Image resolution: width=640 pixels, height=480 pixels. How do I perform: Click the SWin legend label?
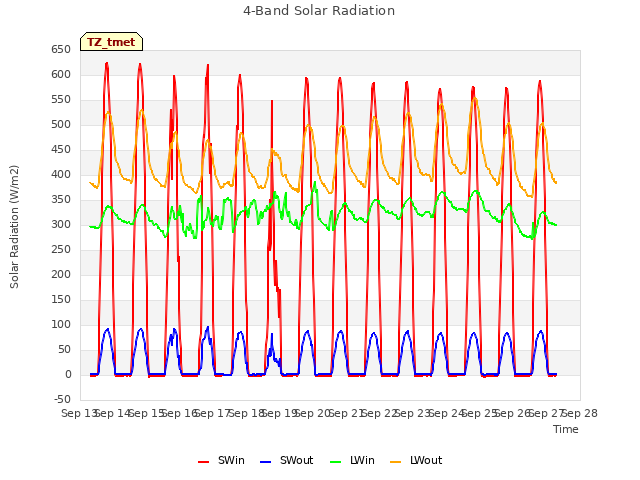tap(231, 460)
